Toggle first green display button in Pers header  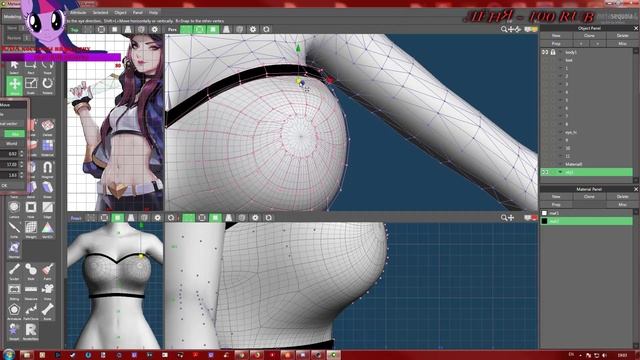click(186, 29)
